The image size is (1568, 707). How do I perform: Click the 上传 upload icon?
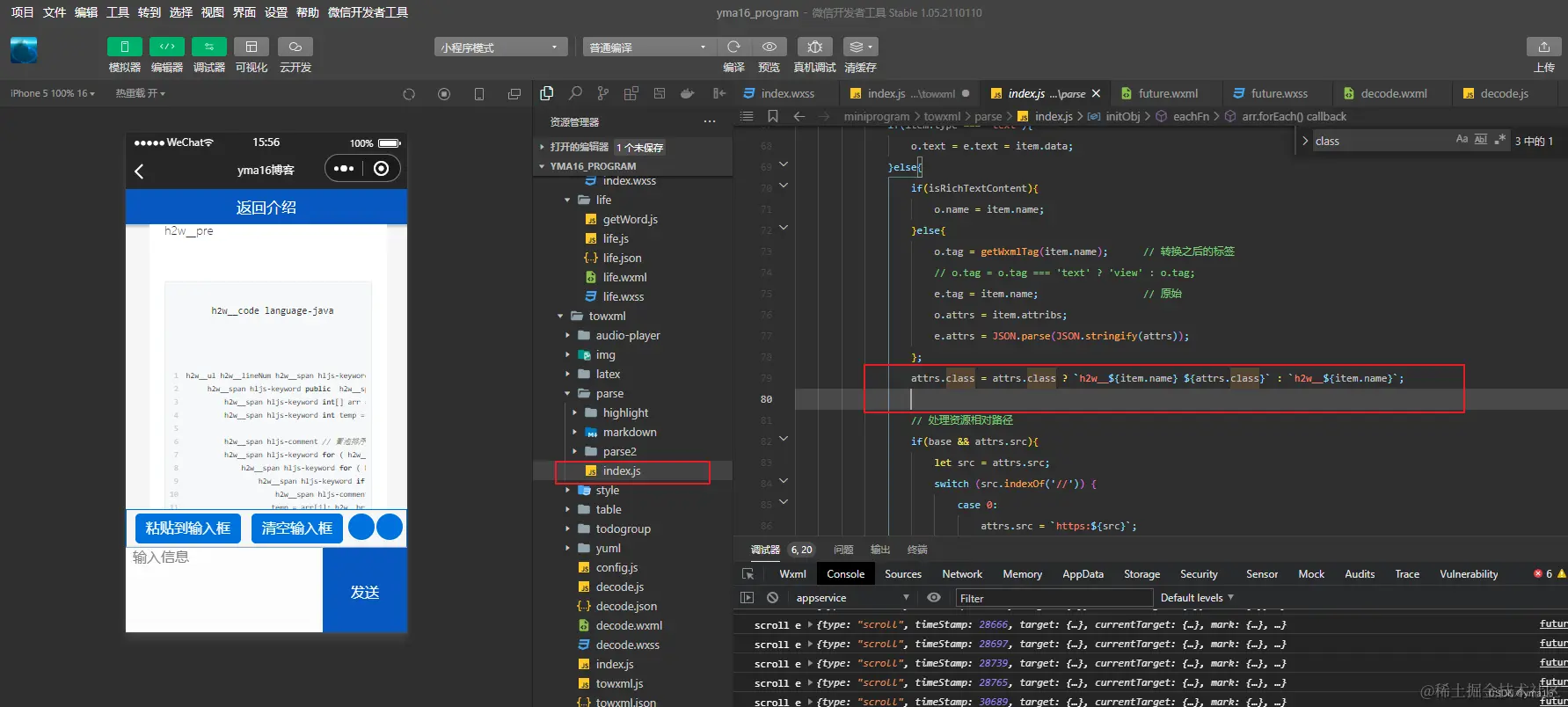(1544, 47)
